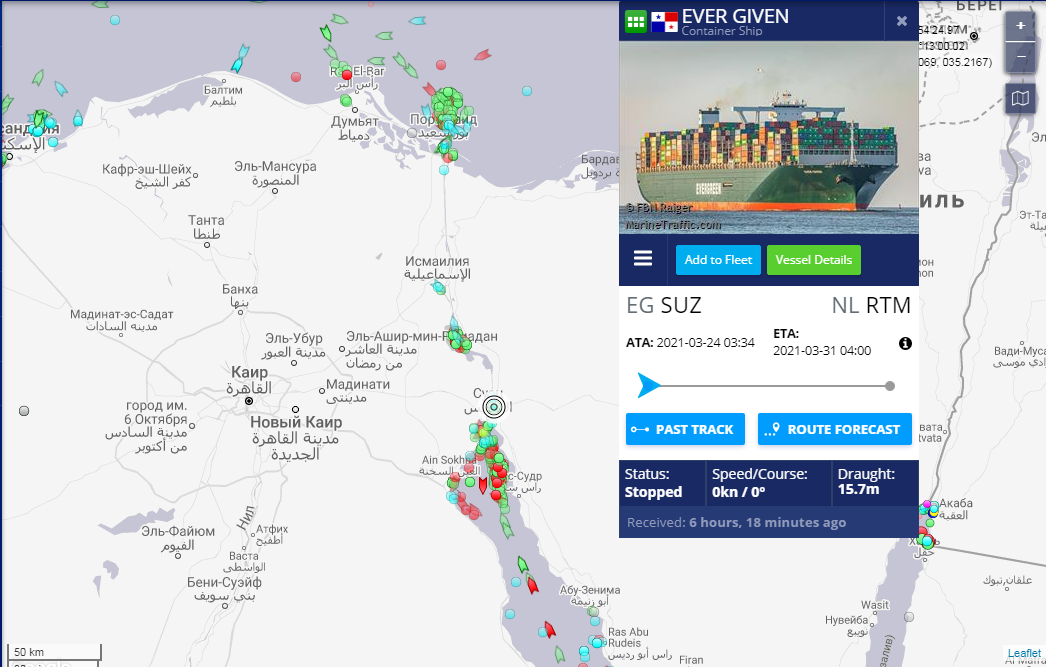Close the EVER GIVEN vessel popup

click(x=901, y=21)
